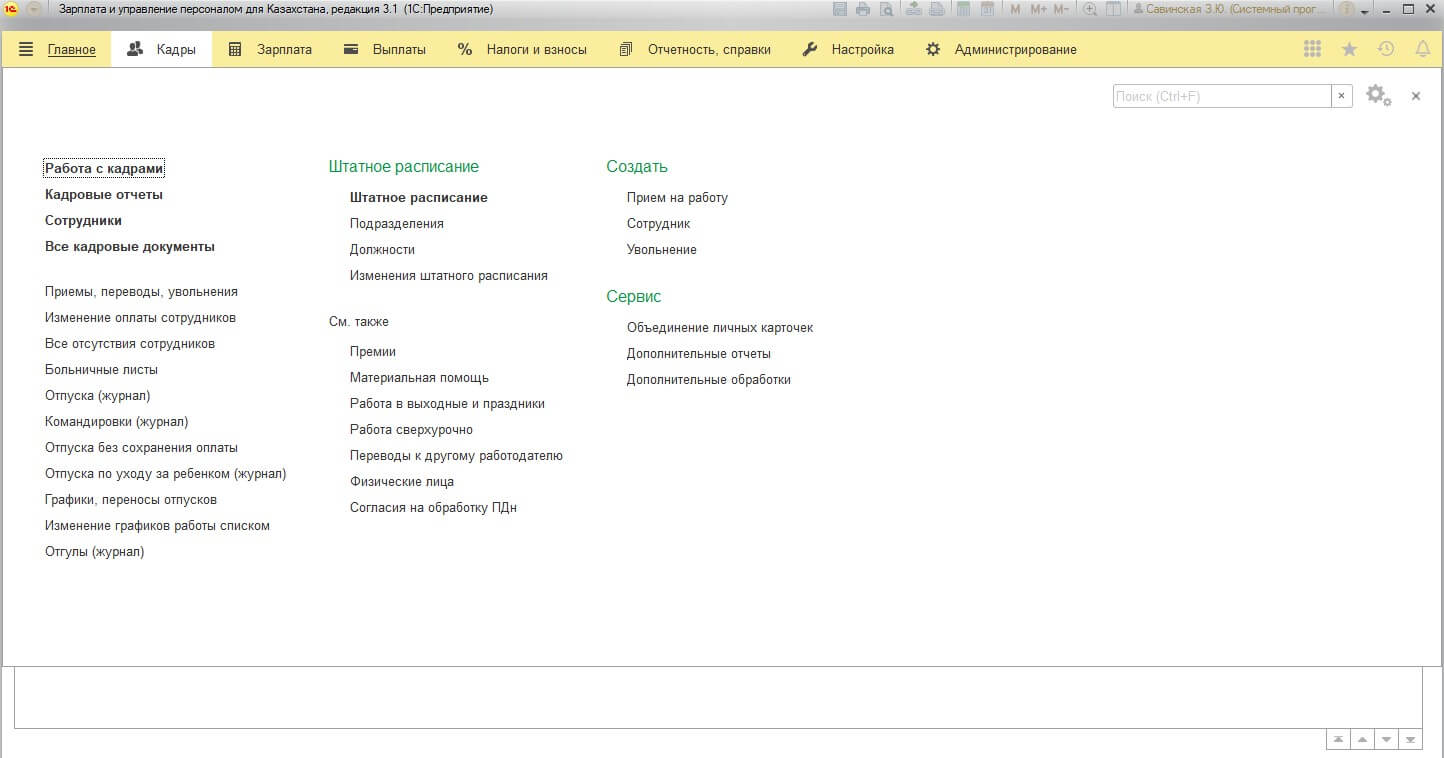Screen dimensions: 1444x758
Task: Create new Увольнение document
Action: coord(662,250)
